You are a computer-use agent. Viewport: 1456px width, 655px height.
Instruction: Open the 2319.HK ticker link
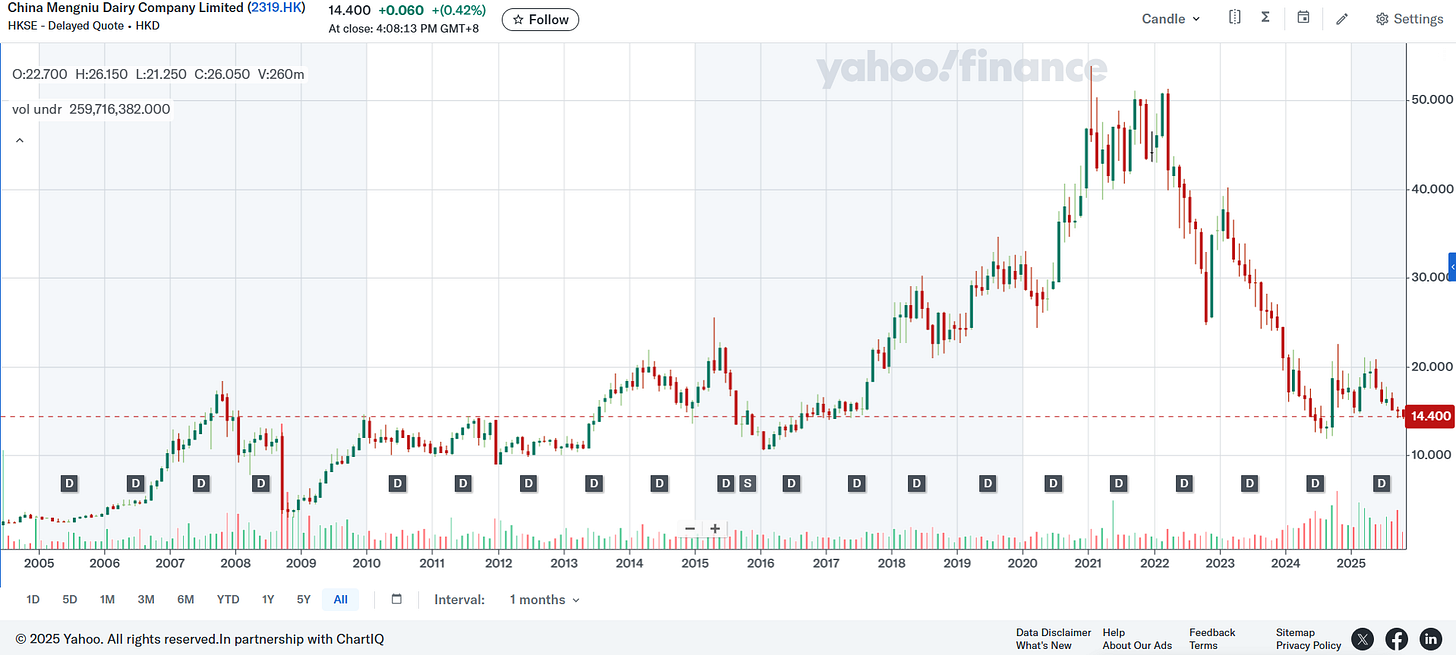coord(276,8)
